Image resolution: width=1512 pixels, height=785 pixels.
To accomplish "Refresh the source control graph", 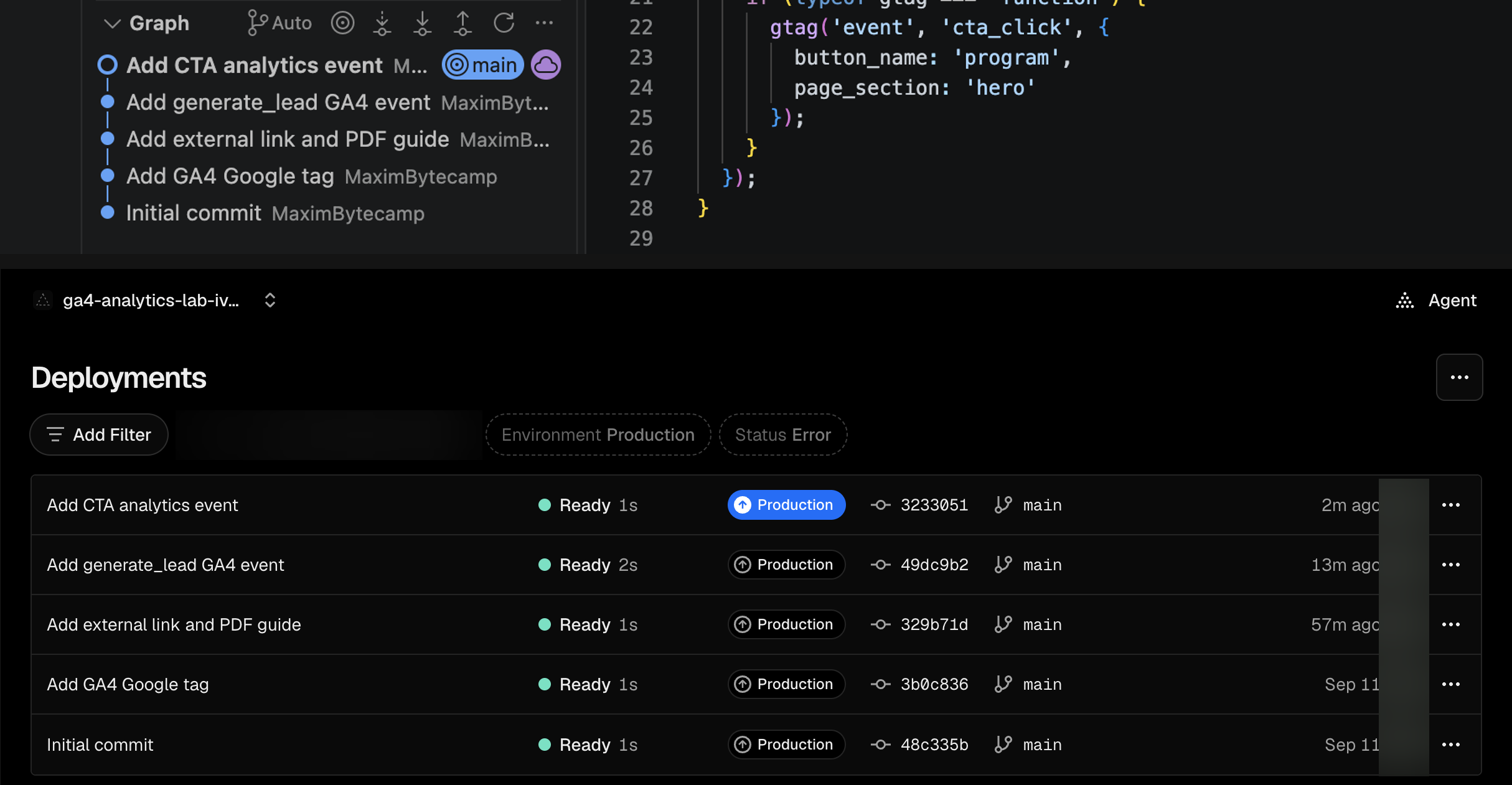I will click(x=504, y=23).
